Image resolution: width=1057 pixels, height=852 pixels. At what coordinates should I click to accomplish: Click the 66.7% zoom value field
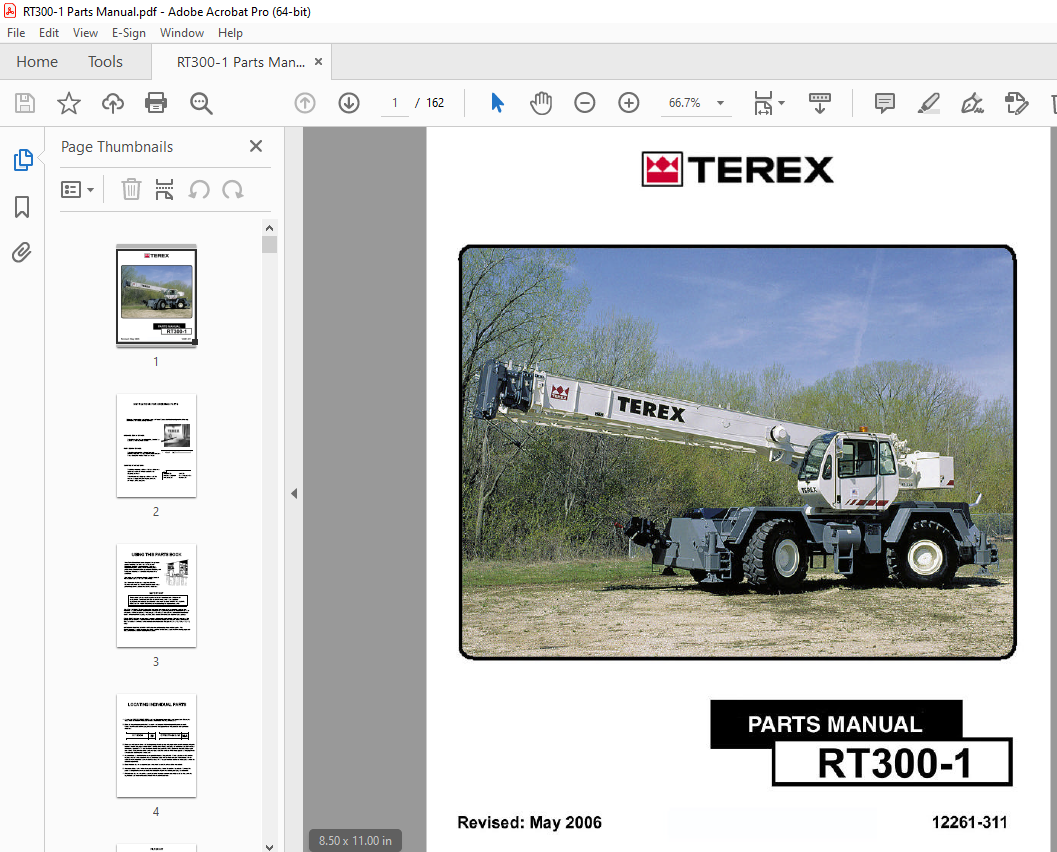(684, 103)
